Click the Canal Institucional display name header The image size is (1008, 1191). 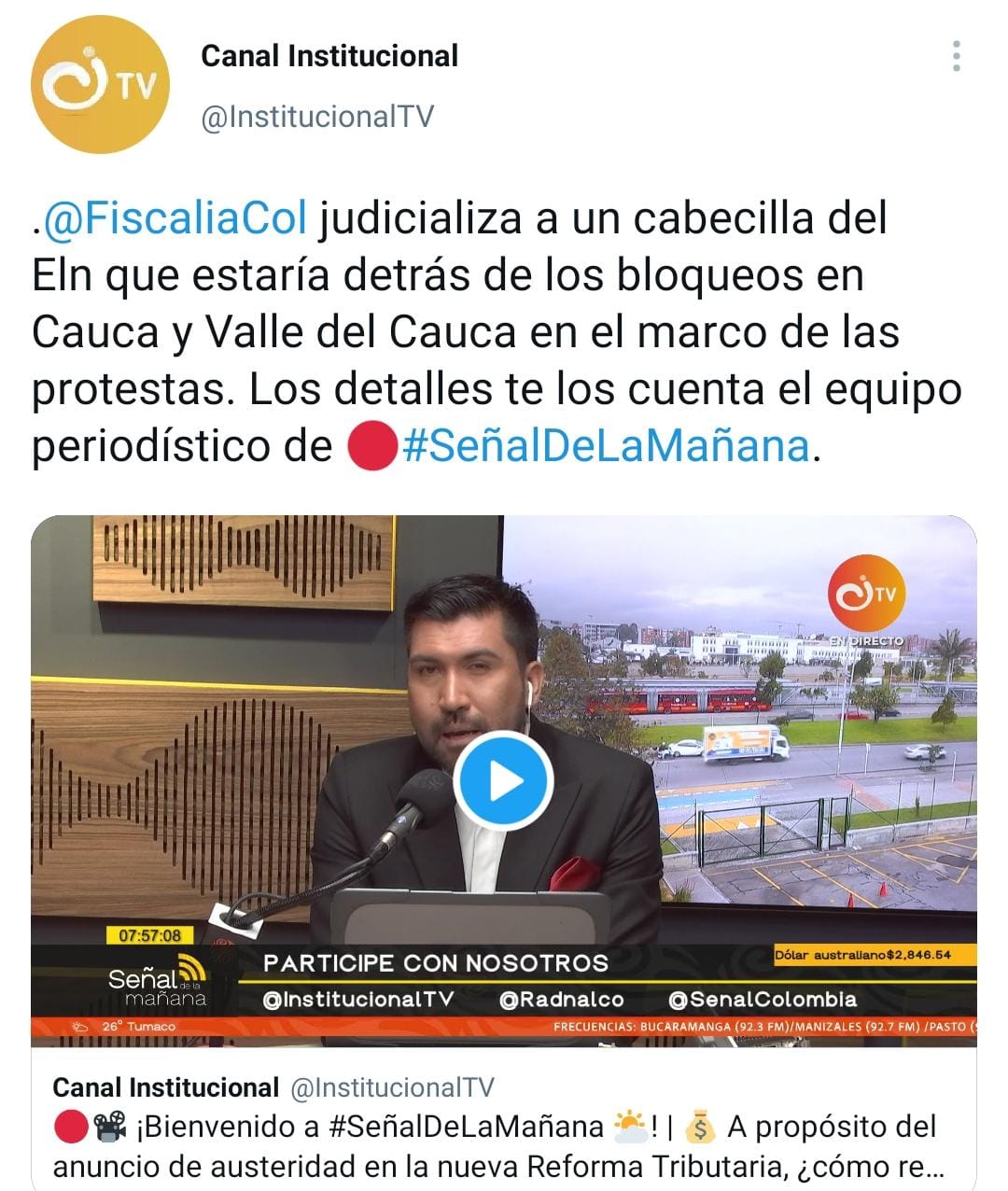pos(329,56)
